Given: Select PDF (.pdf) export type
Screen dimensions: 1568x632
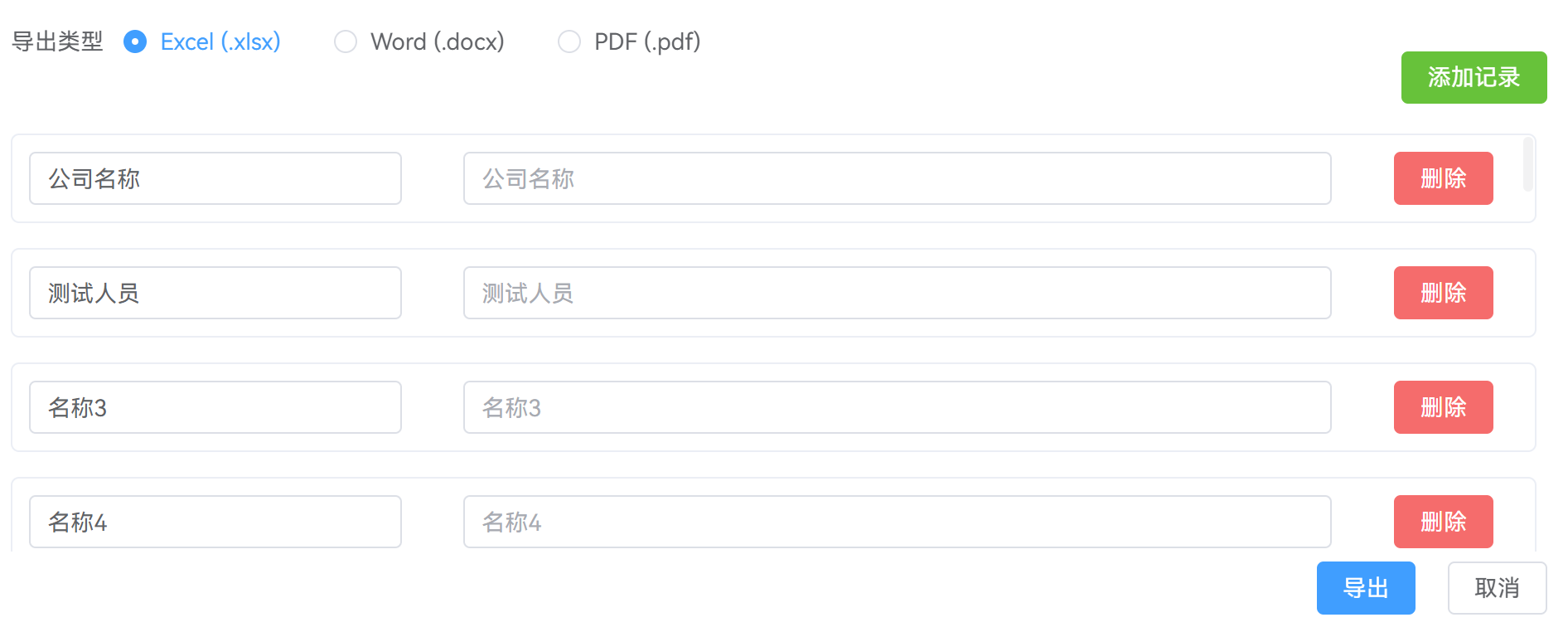Looking at the screenshot, I should tap(569, 41).
